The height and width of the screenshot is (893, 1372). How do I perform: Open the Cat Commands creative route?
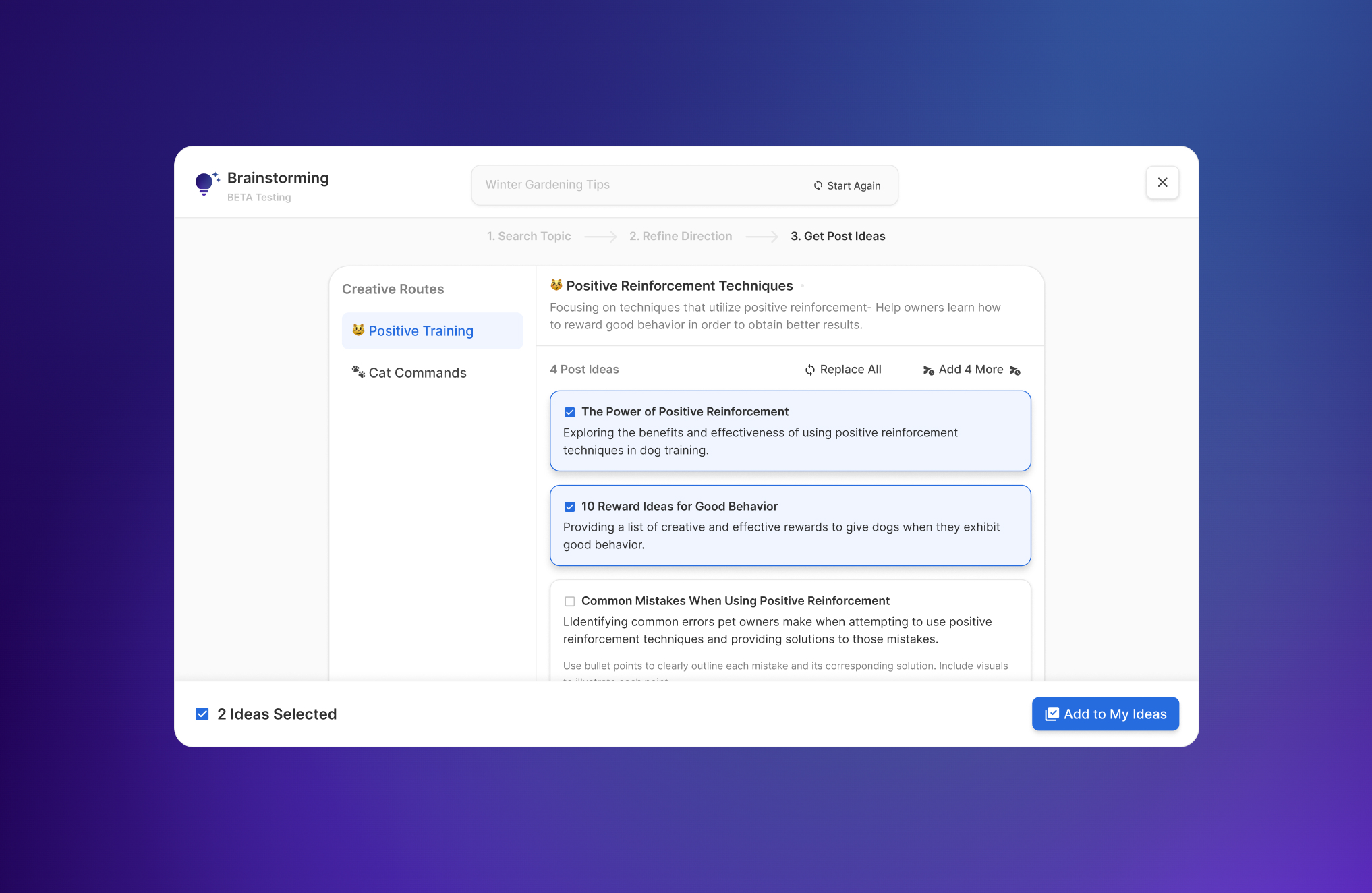(x=417, y=373)
